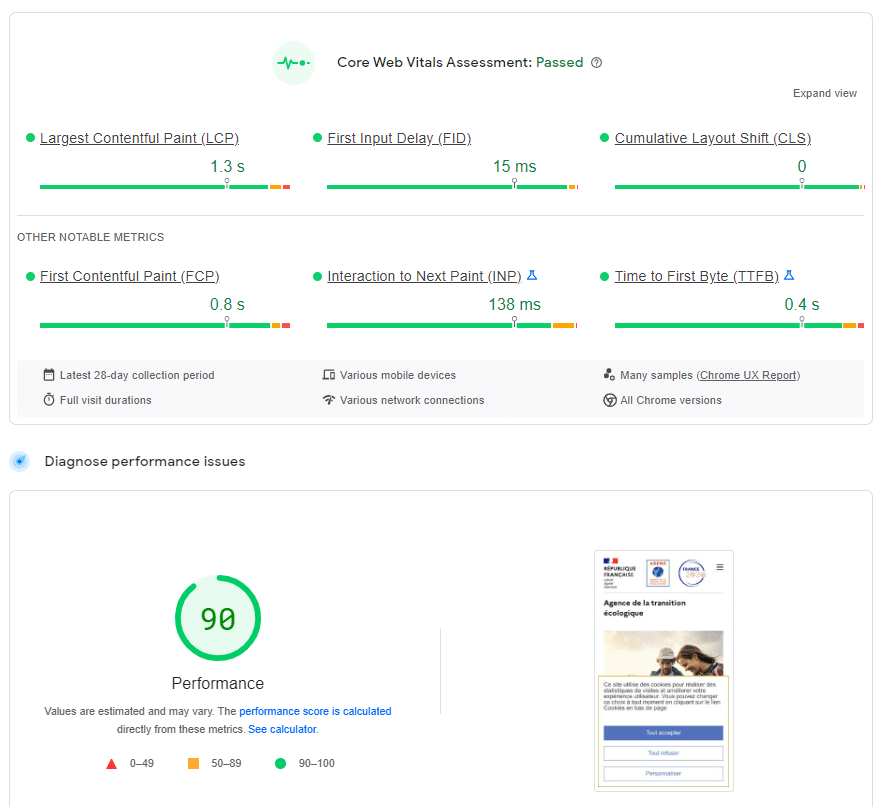Open Cumulative Layout Shift (CLS) details
Viewport: 883px width, 807px height.
pos(712,138)
